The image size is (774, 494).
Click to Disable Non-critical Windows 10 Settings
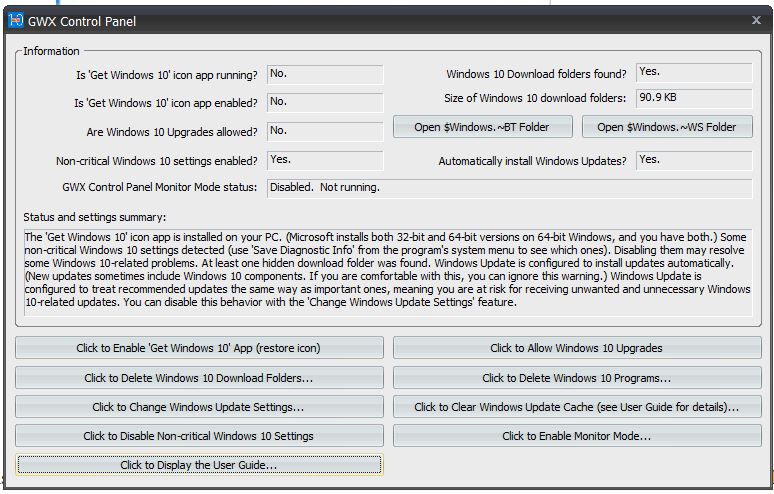[x=199, y=436]
